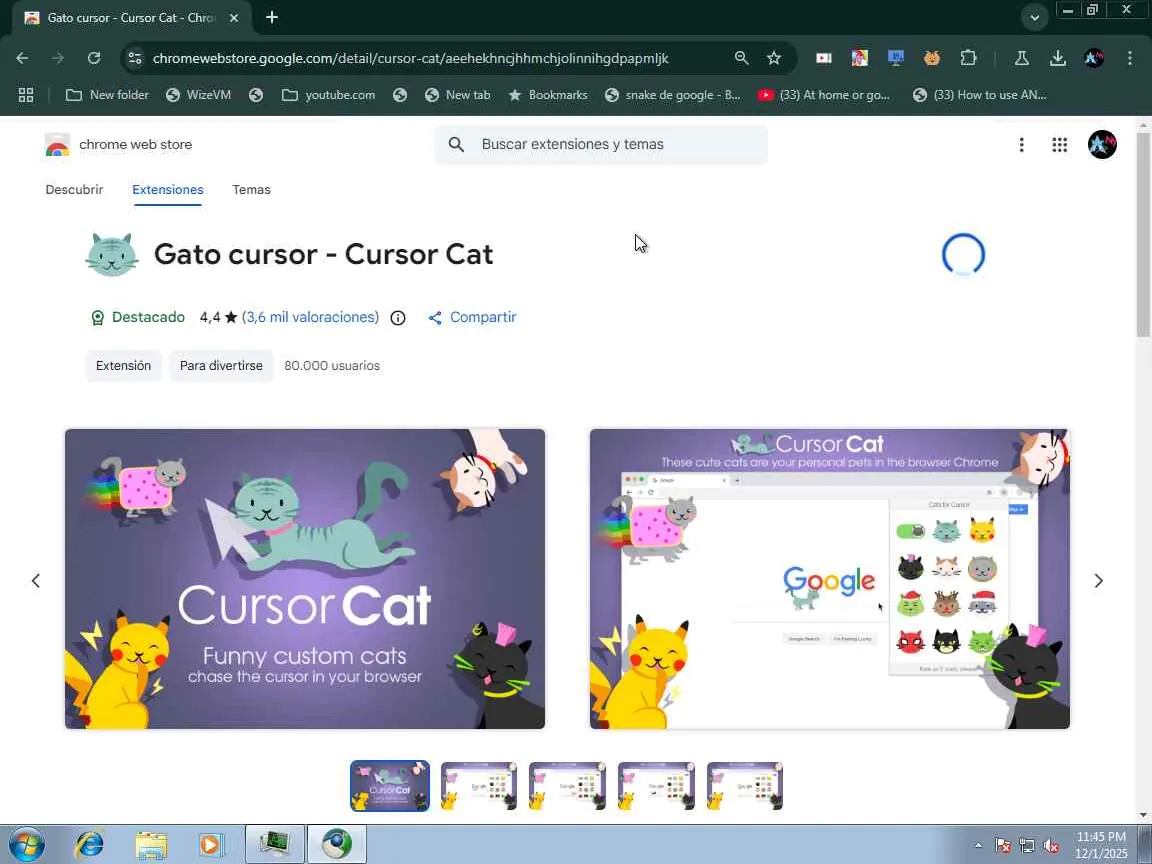Click the taskbar clock showing 11:45 PM

1100,845
